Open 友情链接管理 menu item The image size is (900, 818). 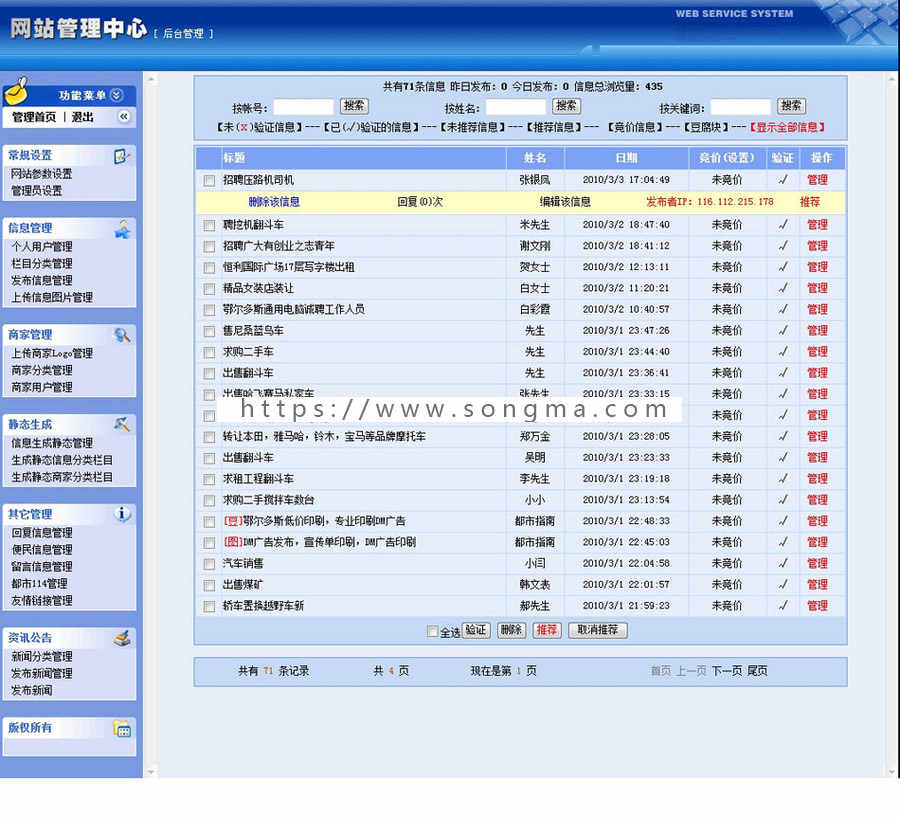[42, 601]
